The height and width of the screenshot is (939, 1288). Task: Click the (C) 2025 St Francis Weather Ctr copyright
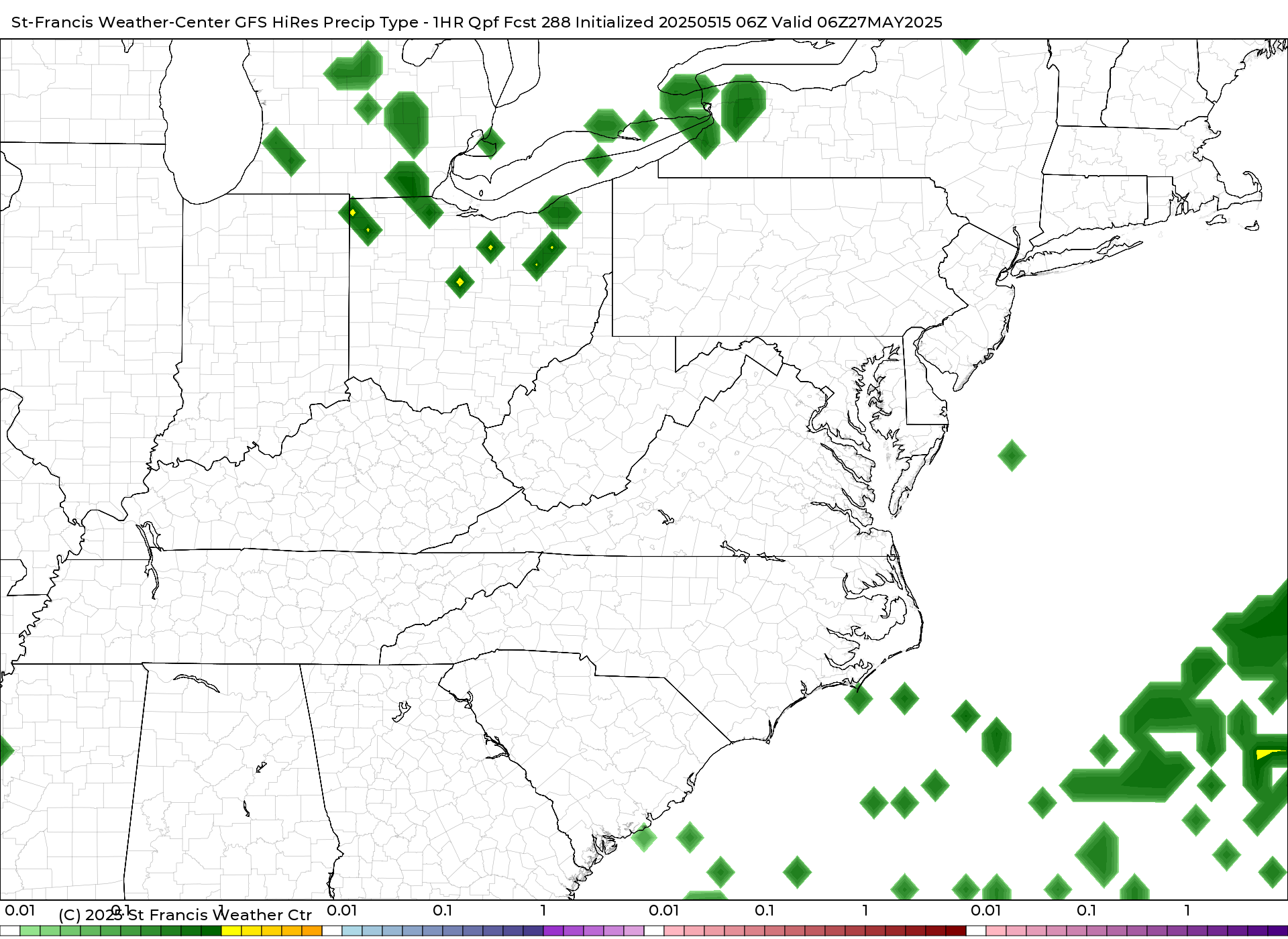[185, 915]
